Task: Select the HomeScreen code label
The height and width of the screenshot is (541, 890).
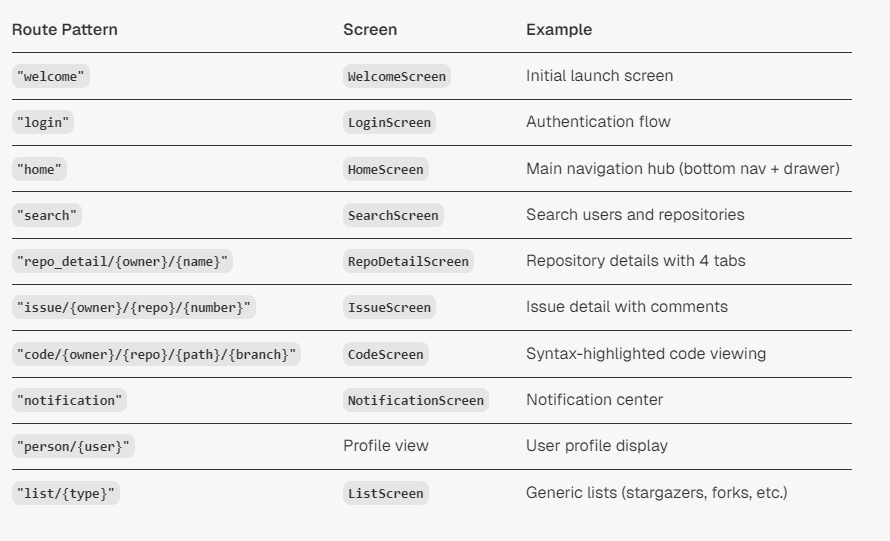Action: [385, 169]
